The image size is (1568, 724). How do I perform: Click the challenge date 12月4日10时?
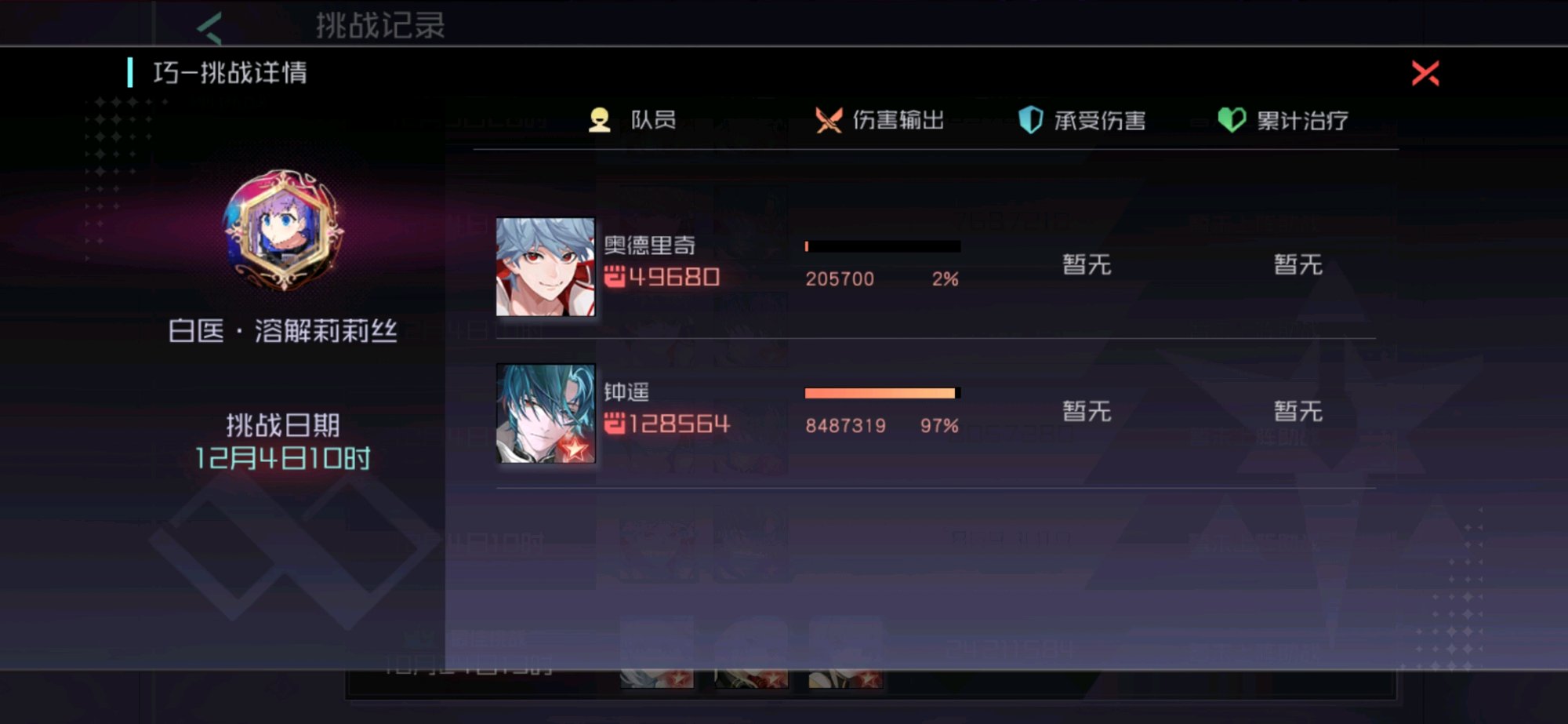[x=283, y=458]
